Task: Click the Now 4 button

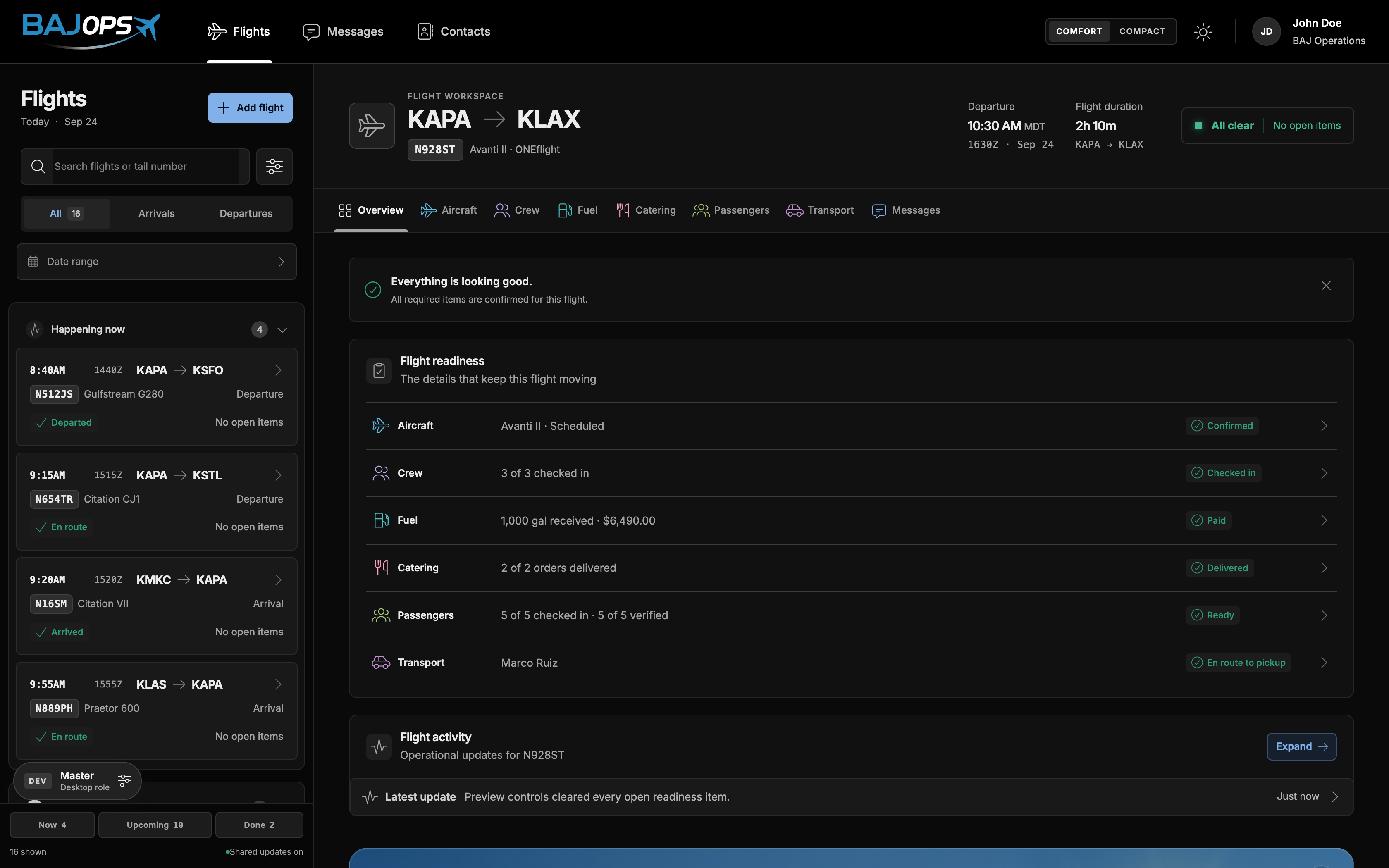Action: click(x=52, y=825)
